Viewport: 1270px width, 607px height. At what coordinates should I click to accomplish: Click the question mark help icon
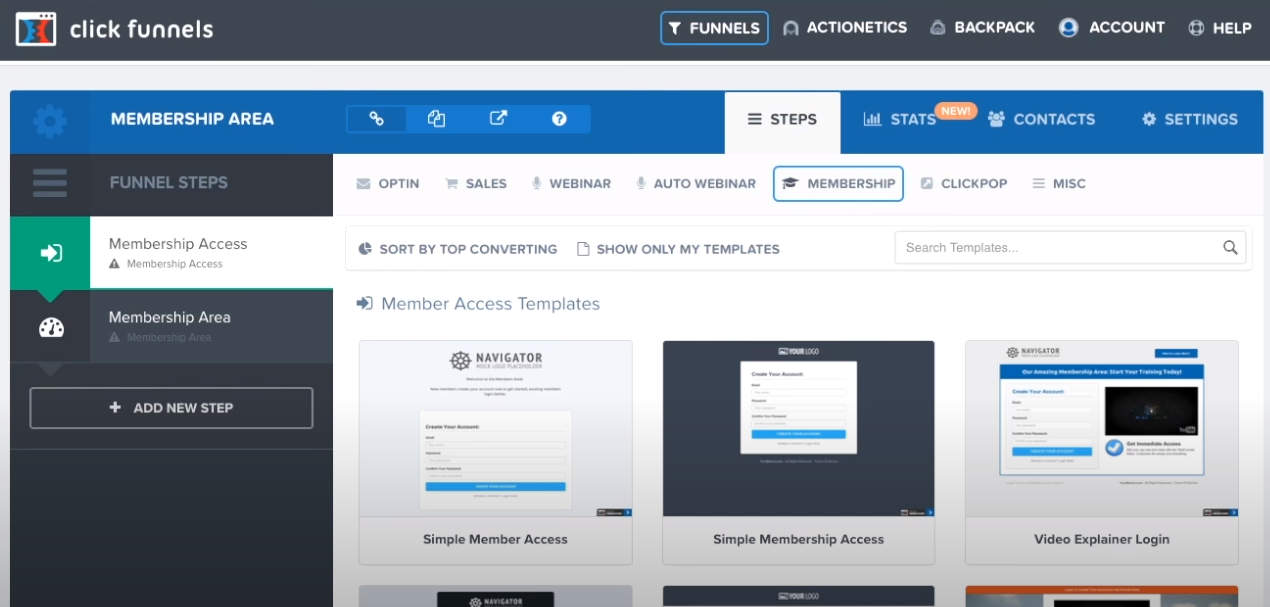(x=559, y=119)
